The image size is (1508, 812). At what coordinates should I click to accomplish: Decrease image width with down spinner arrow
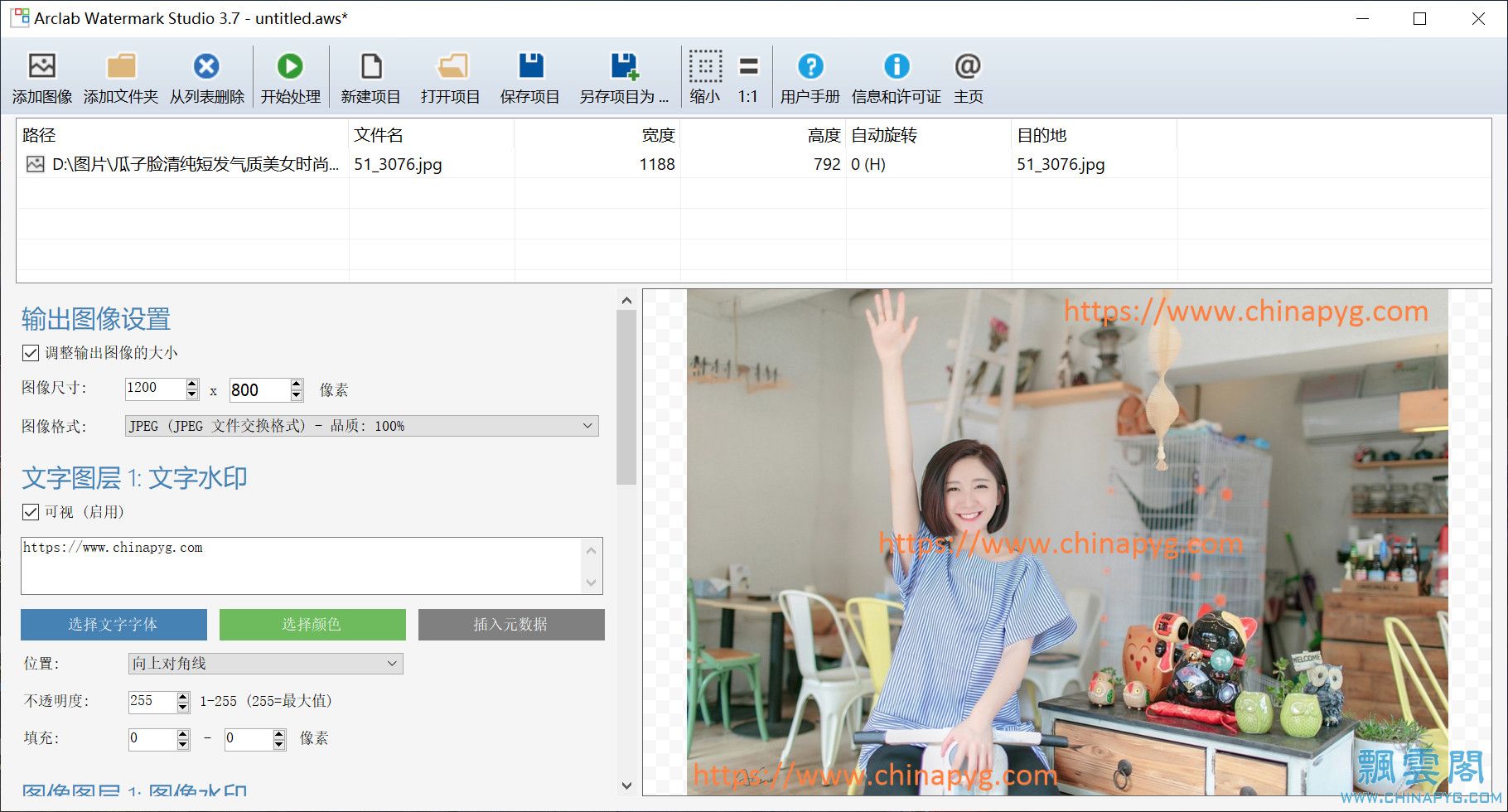192,394
